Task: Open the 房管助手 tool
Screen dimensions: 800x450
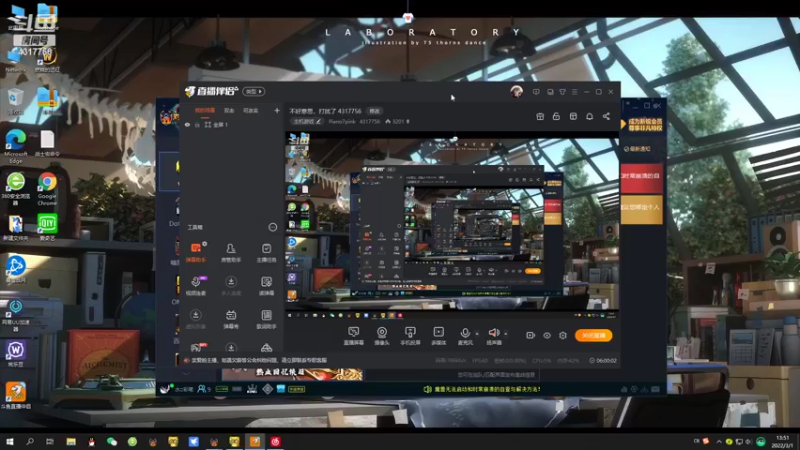Action: [x=231, y=252]
